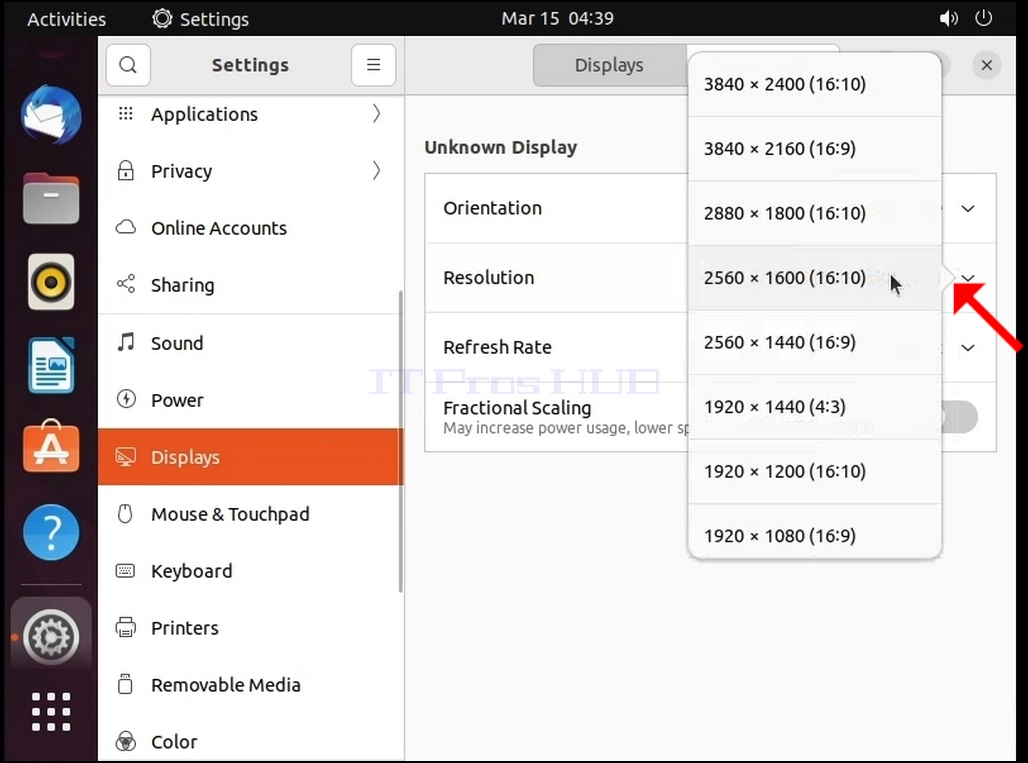Viewport: 1028px width, 763px height.
Task: Click the Privacy lock icon
Action: pos(125,171)
